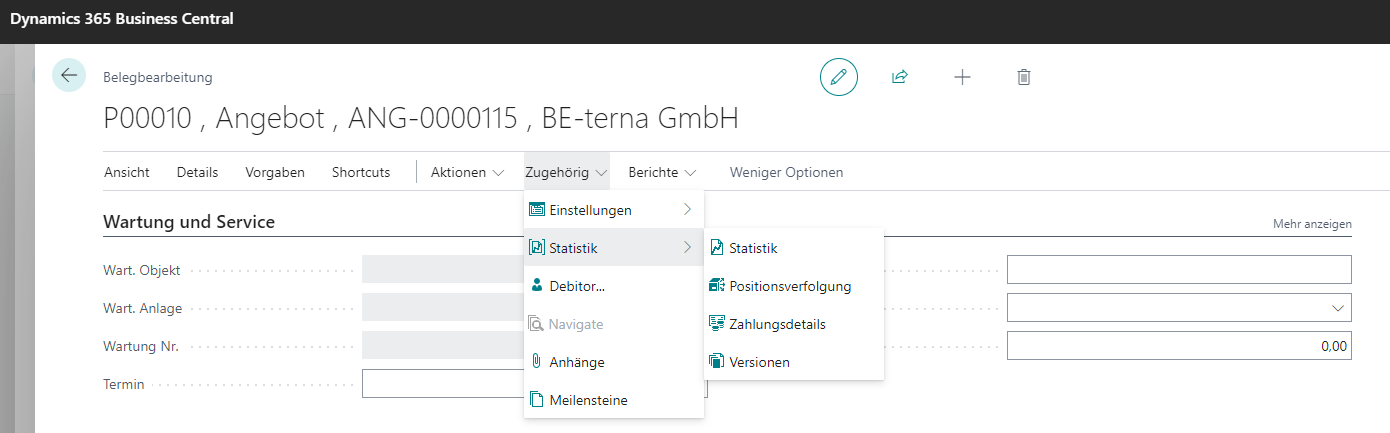Collapse the Zugehörig dropdown menu
The height and width of the screenshot is (433, 1390).
(566, 172)
